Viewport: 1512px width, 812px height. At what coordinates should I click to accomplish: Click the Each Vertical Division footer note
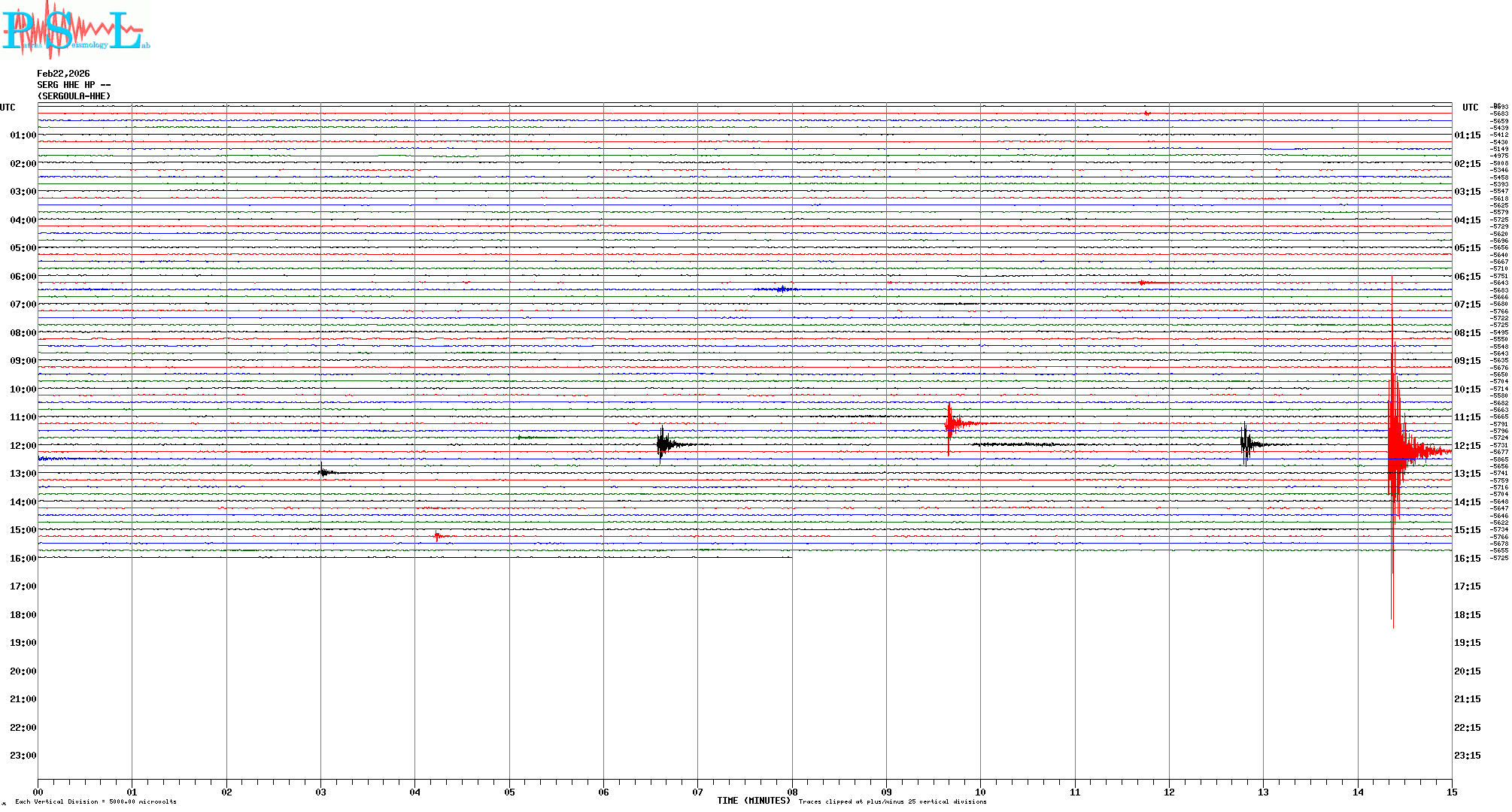pos(96,801)
